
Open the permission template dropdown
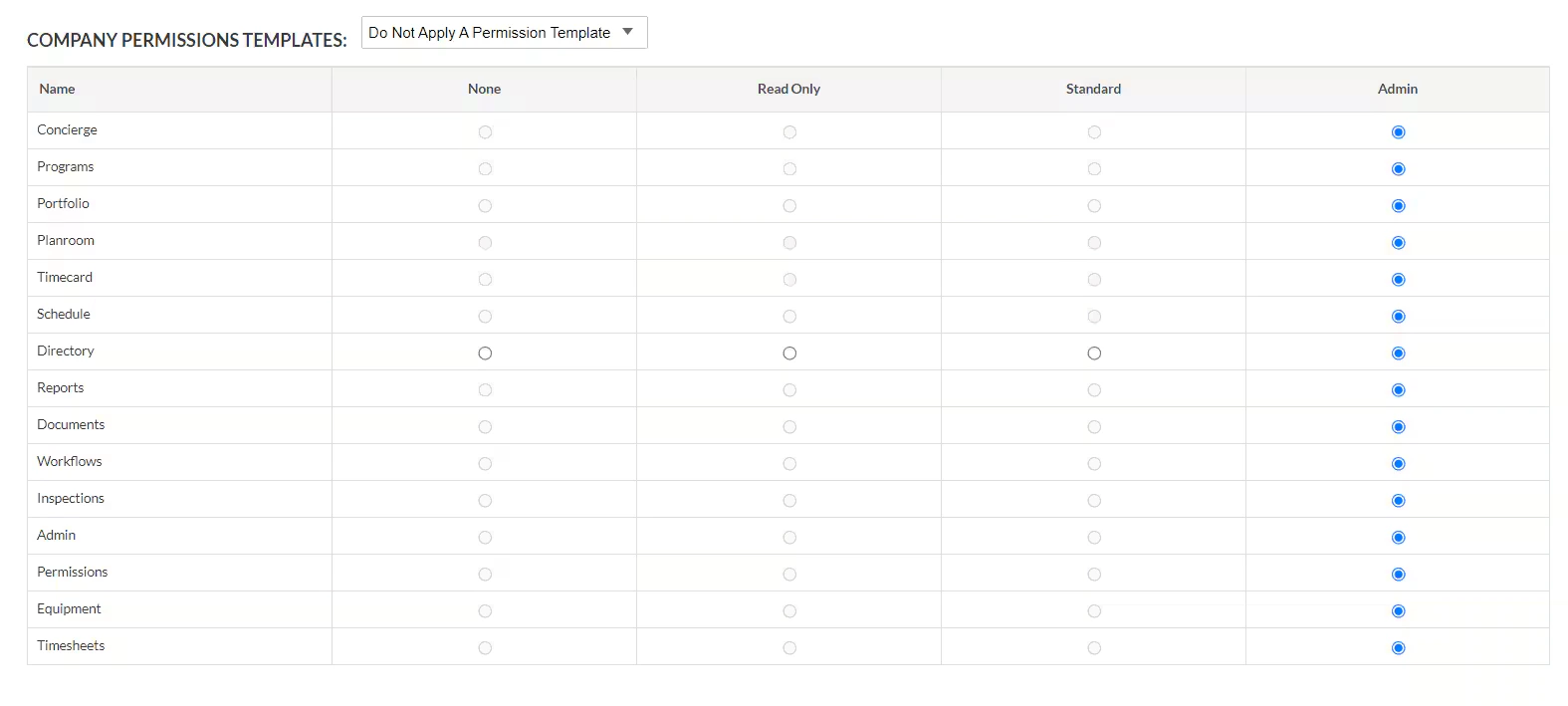(x=503, y=32)
